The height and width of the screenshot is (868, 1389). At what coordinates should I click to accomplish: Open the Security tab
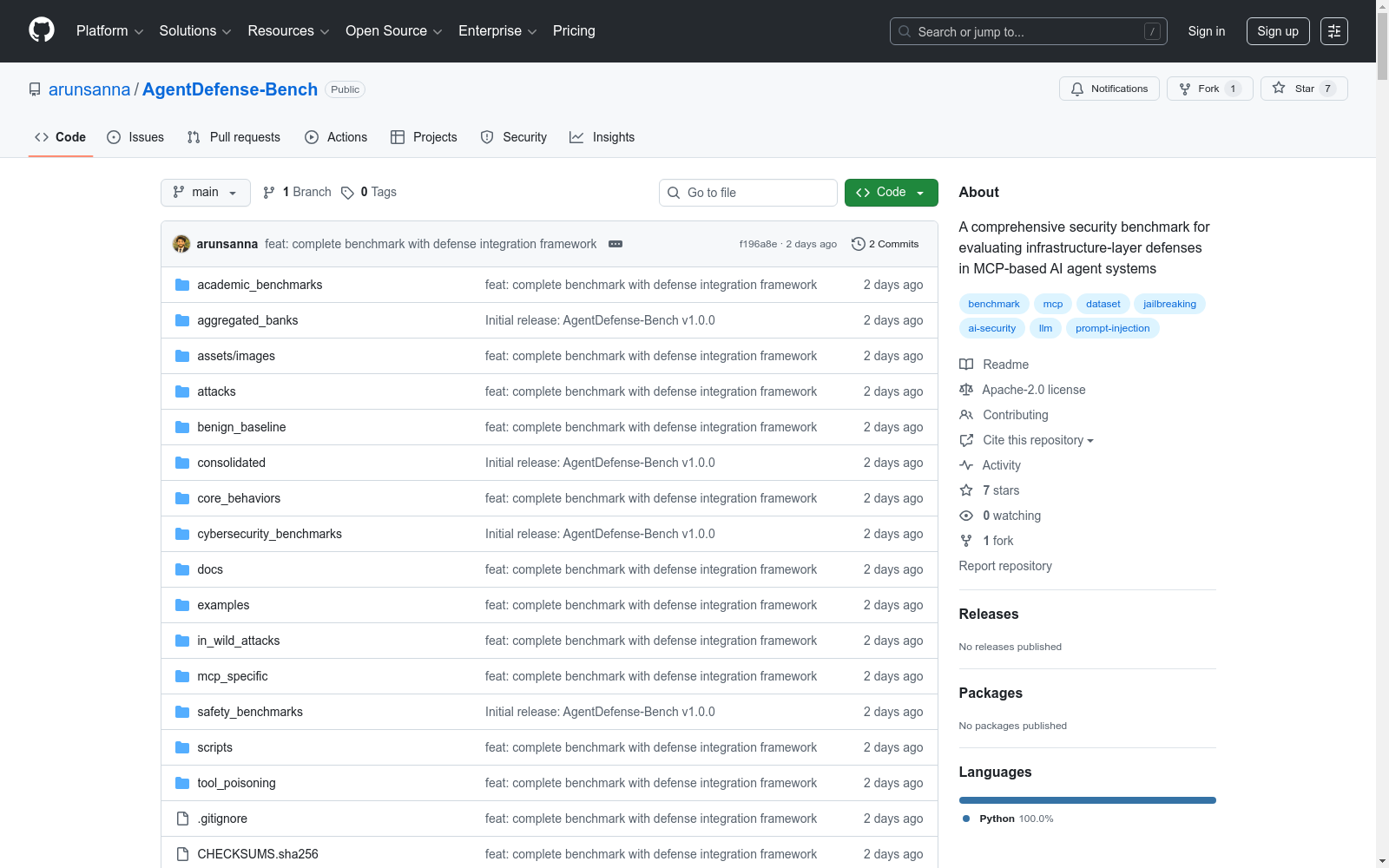514,137
